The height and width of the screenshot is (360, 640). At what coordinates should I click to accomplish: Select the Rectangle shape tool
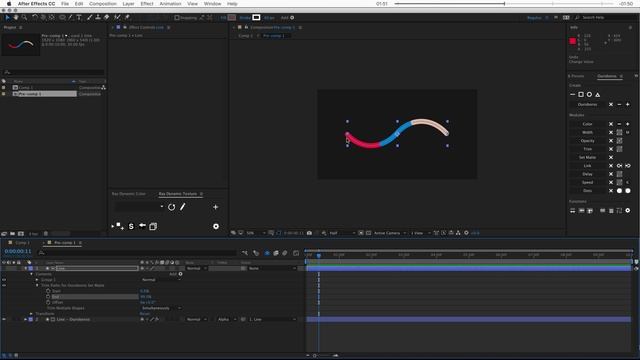[62, 18]
